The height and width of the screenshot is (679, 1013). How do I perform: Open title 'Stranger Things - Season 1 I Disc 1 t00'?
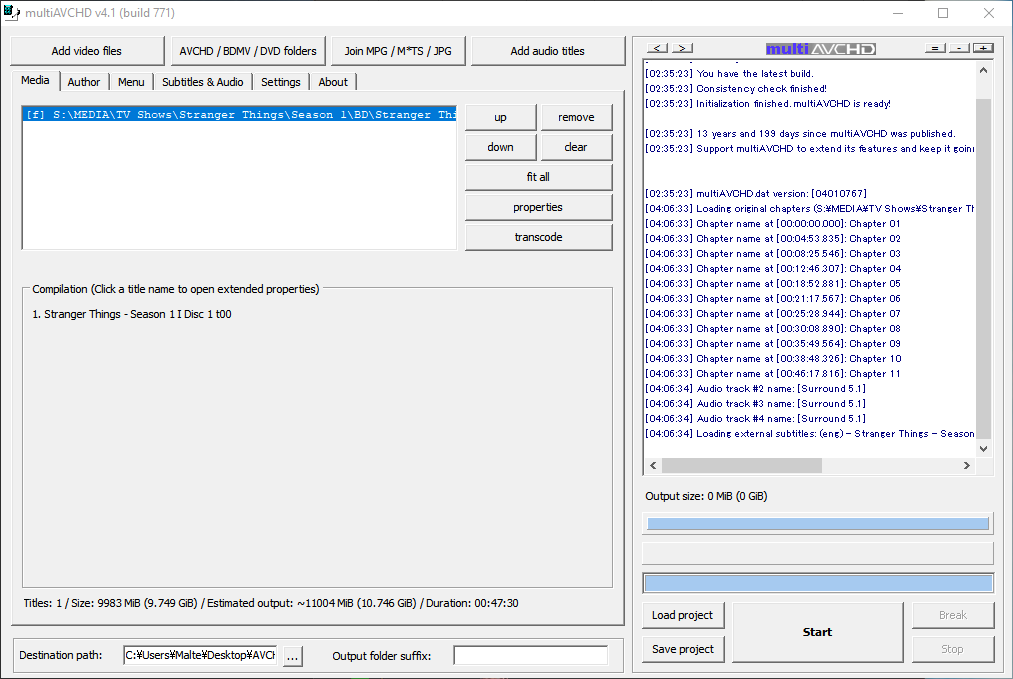pyautogui.click(x=132, y=314)
